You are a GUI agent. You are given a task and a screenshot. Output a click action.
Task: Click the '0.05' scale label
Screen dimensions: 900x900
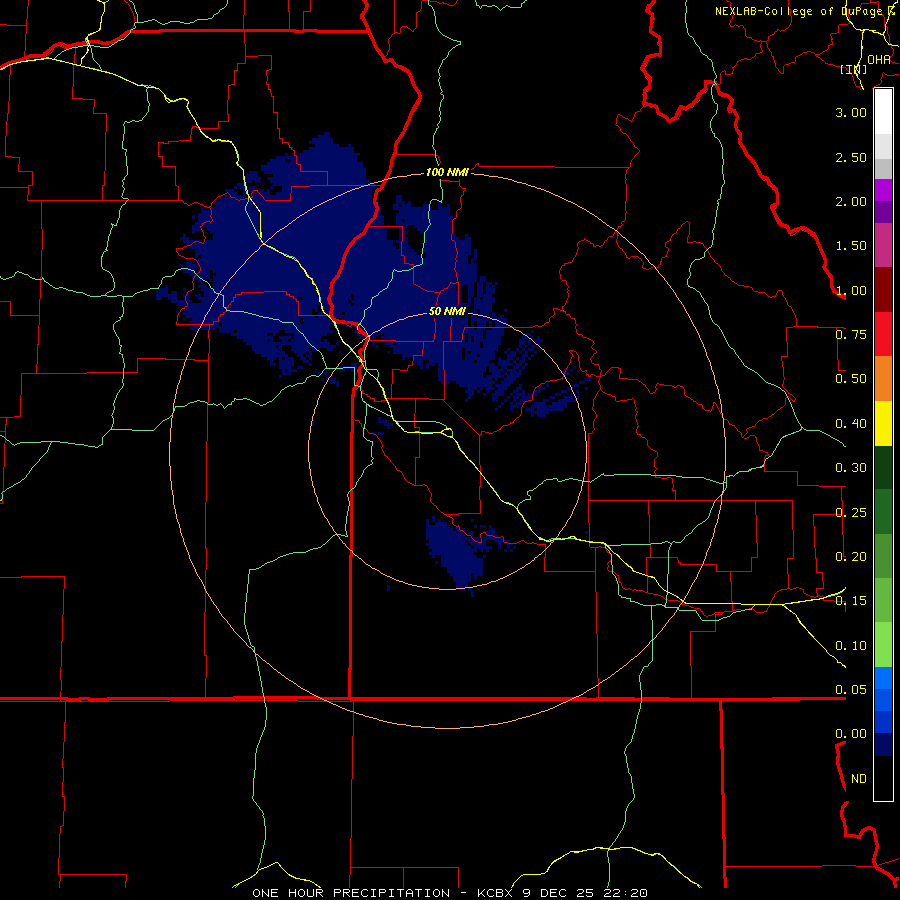point(851,690)
